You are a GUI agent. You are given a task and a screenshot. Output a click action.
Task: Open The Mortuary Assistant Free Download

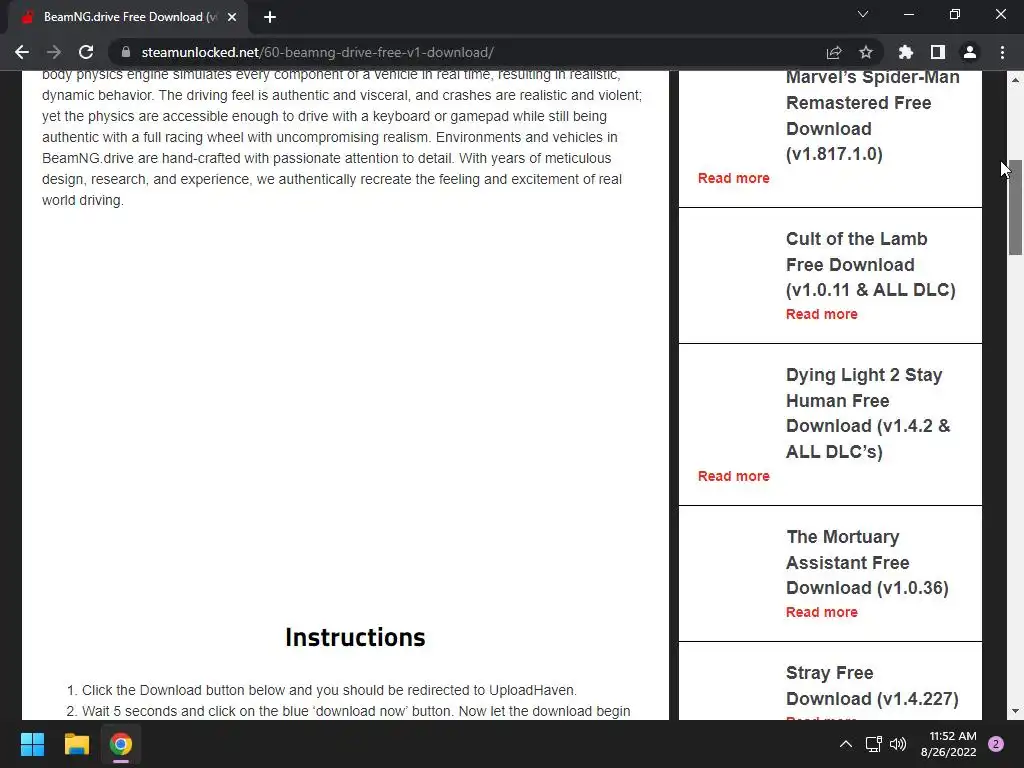(867, 562)
